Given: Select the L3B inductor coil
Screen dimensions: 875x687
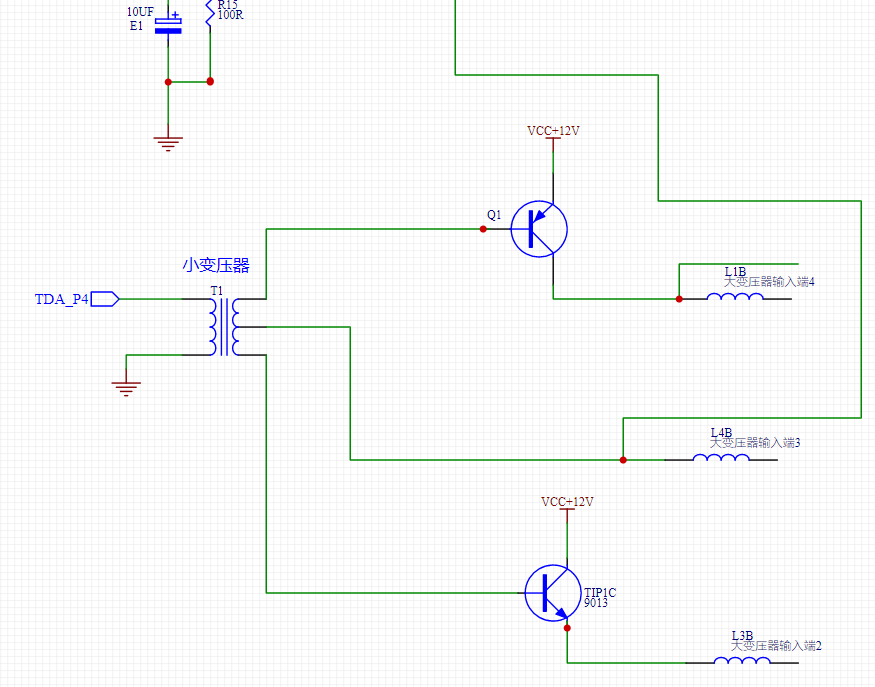Looking at the screenshot, I should tap(742, 661).
